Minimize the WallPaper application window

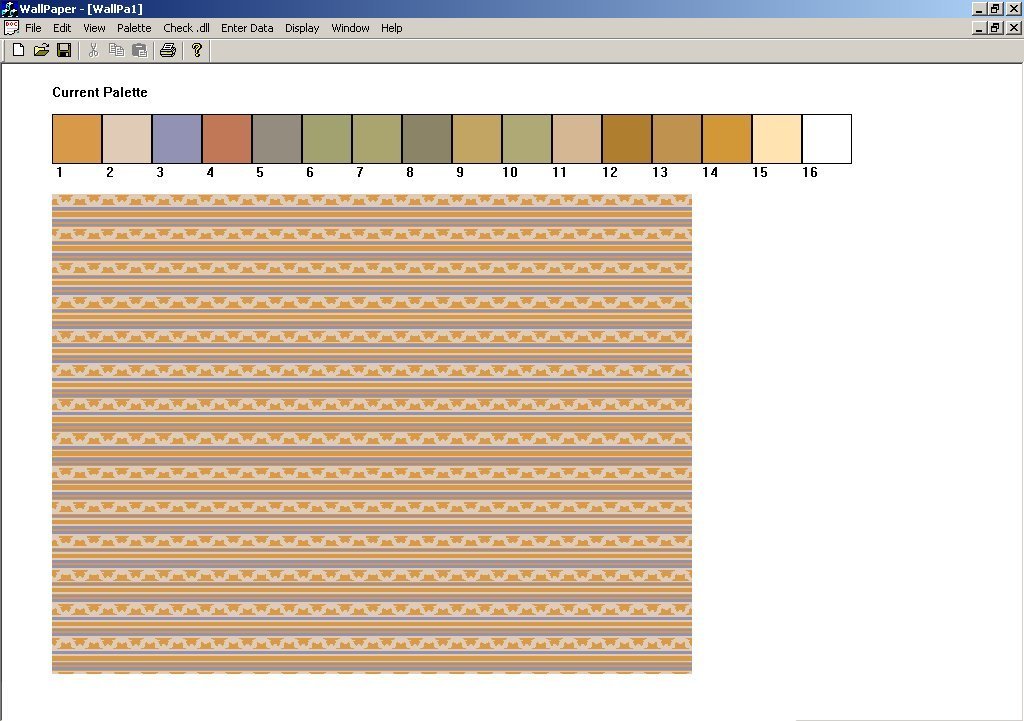point(979,8)
